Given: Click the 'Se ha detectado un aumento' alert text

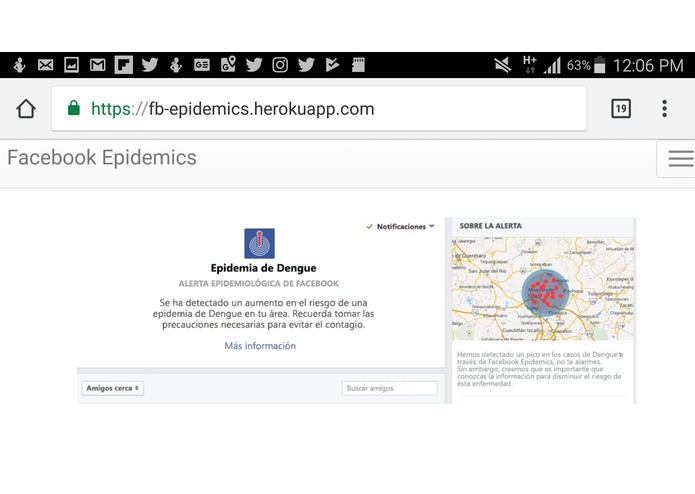Looking at the screenshot, I should (x=263, y=314).
